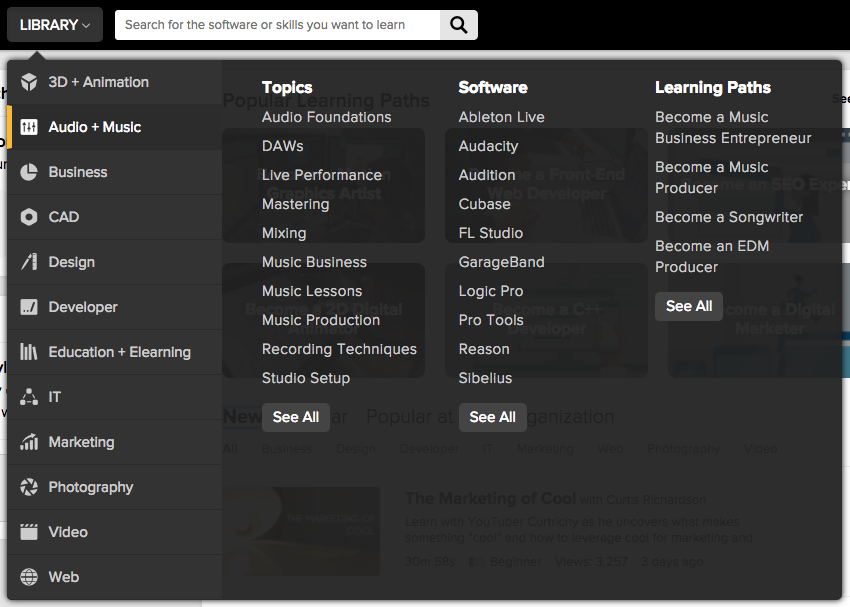This screenshot has width=850, height=607.
Task: Open the LIBRARY dropdown menu
Action: (x=55, y=25)
